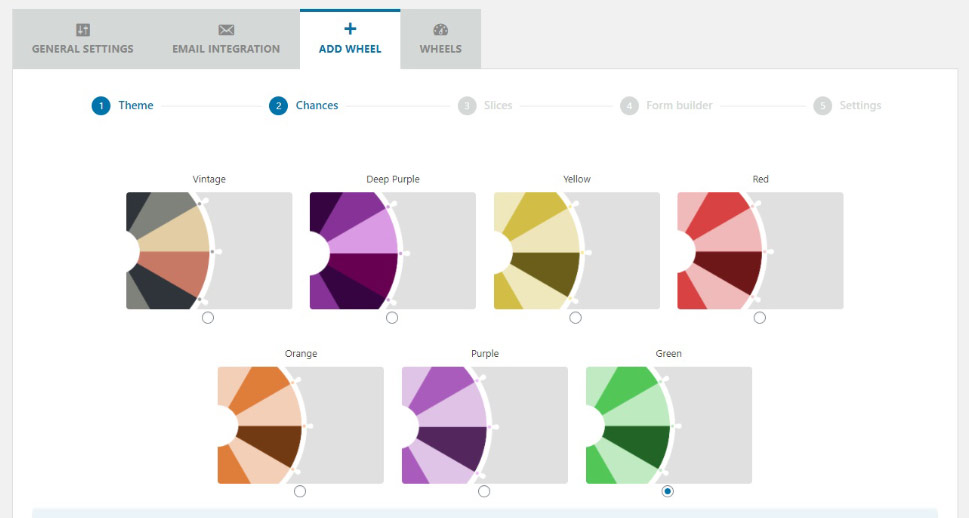Click the step 1 number circle

pyautogui.click(x=101, y=106)
